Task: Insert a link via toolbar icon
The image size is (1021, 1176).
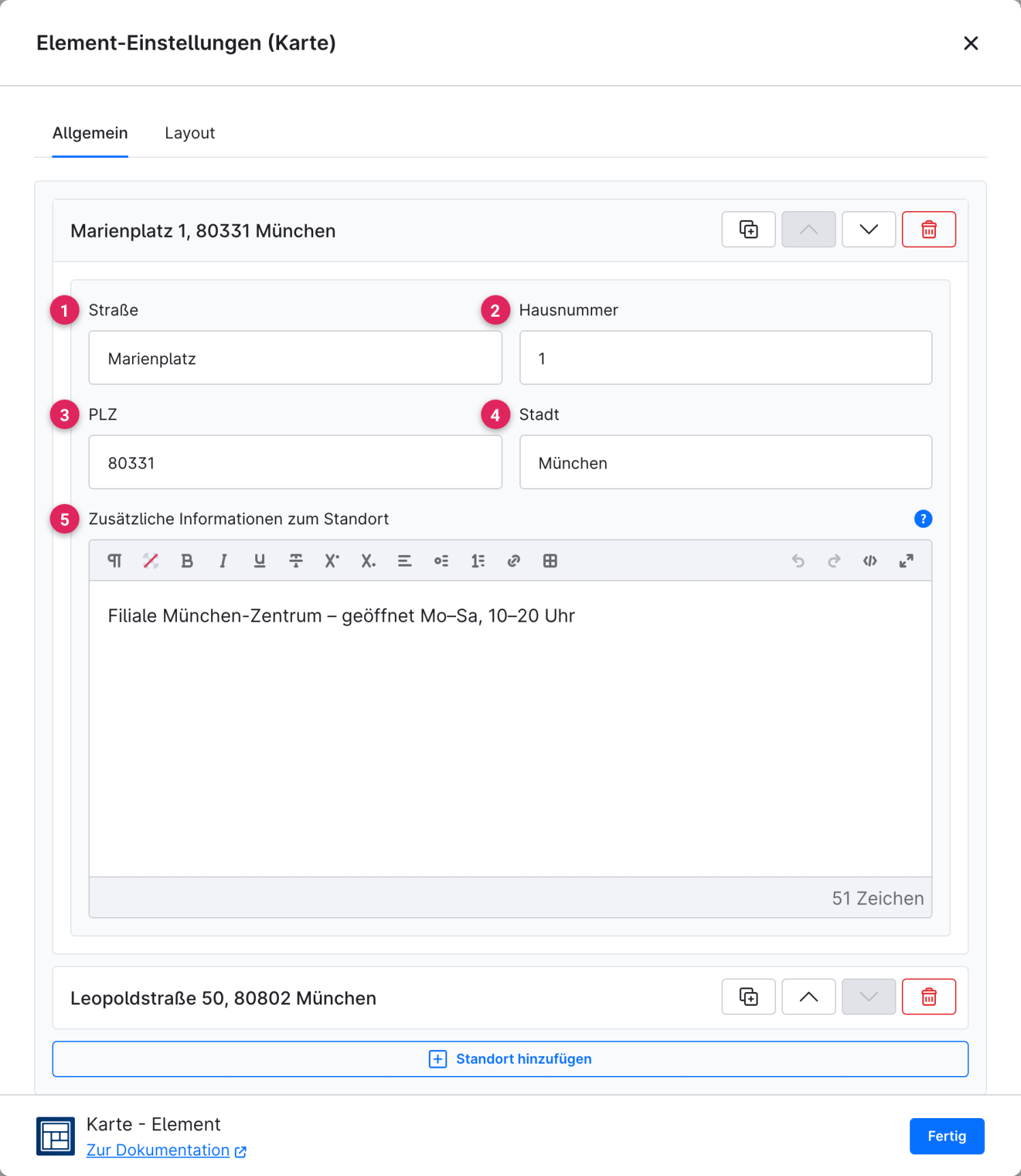Action: coord(514,560)
